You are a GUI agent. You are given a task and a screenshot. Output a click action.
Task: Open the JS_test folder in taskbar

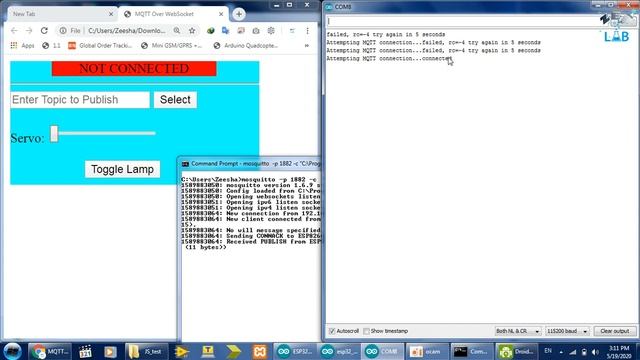[x=146, y=351]
